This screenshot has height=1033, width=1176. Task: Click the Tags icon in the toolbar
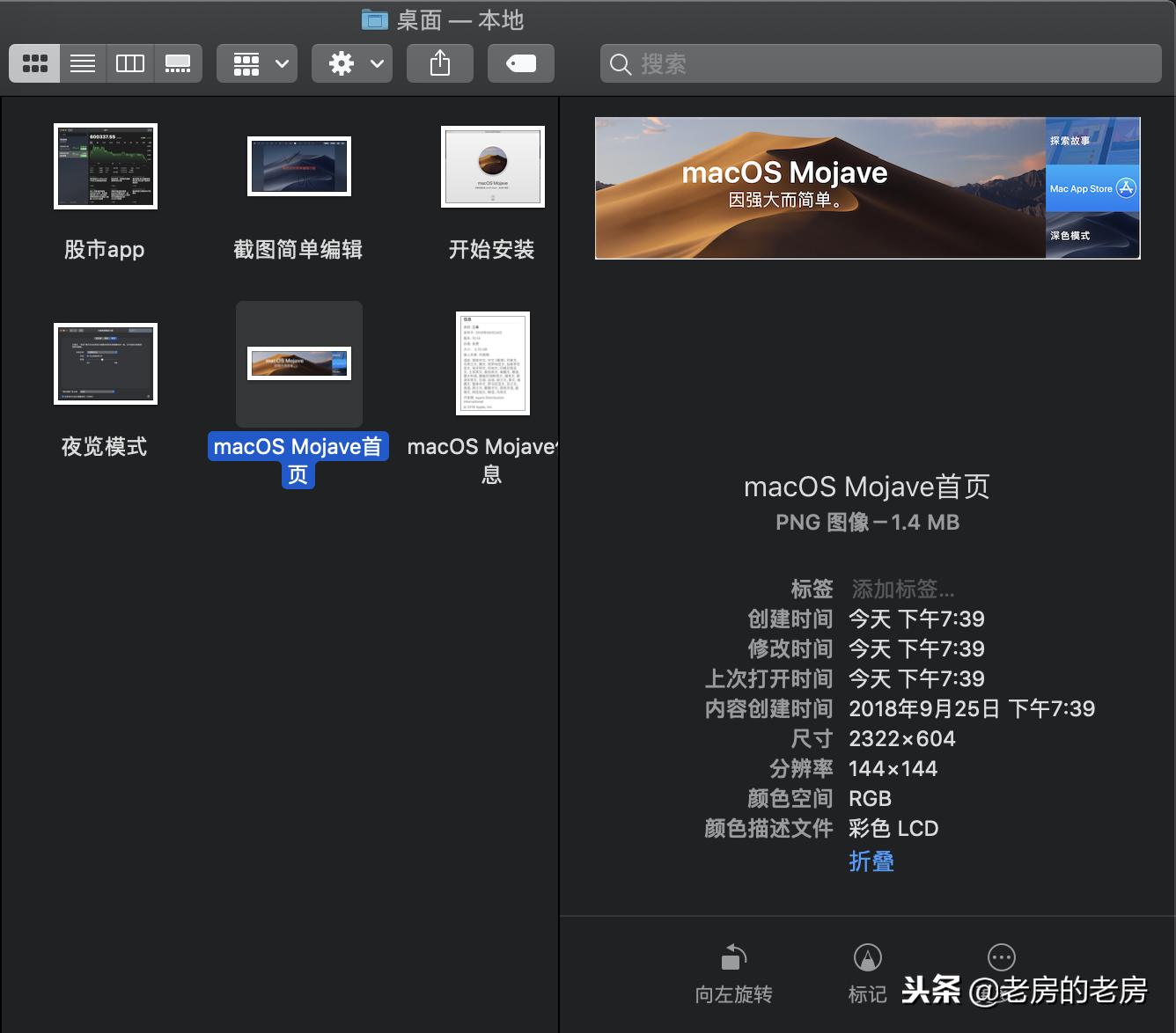click(x=520, y=62)
